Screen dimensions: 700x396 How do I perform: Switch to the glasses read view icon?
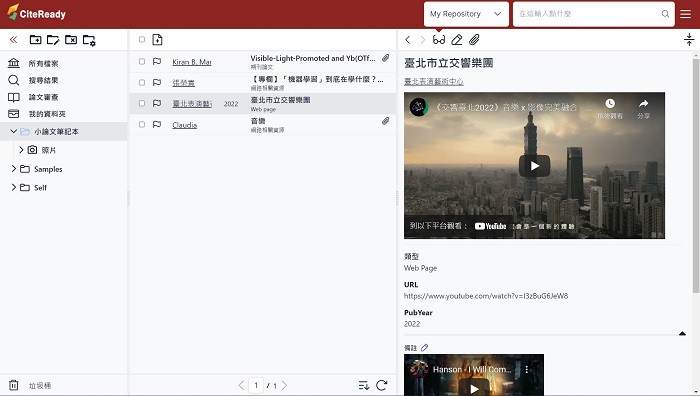(x=439, y=40)
